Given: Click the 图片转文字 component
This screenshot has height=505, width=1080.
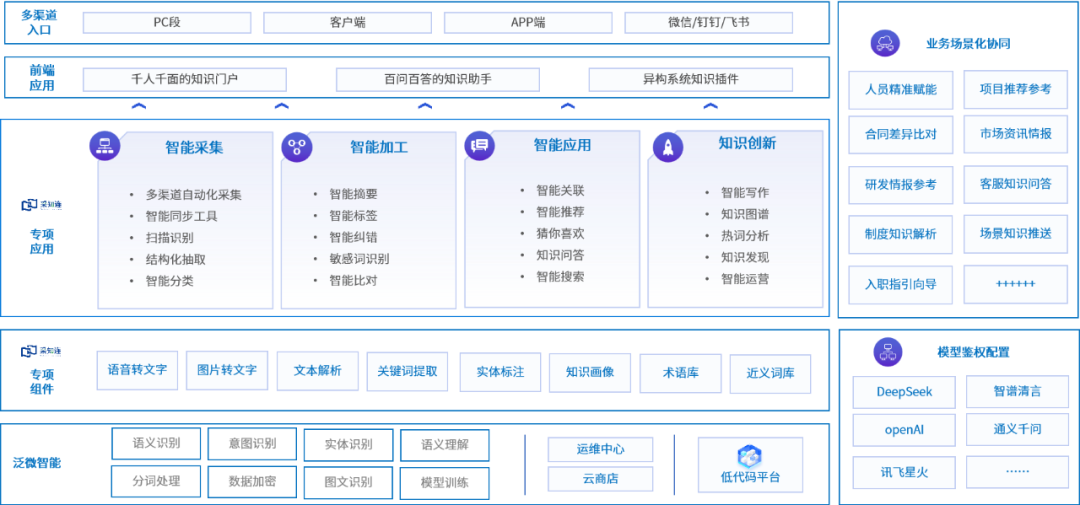Looking at the screenshot, I should tap(227, 371).
